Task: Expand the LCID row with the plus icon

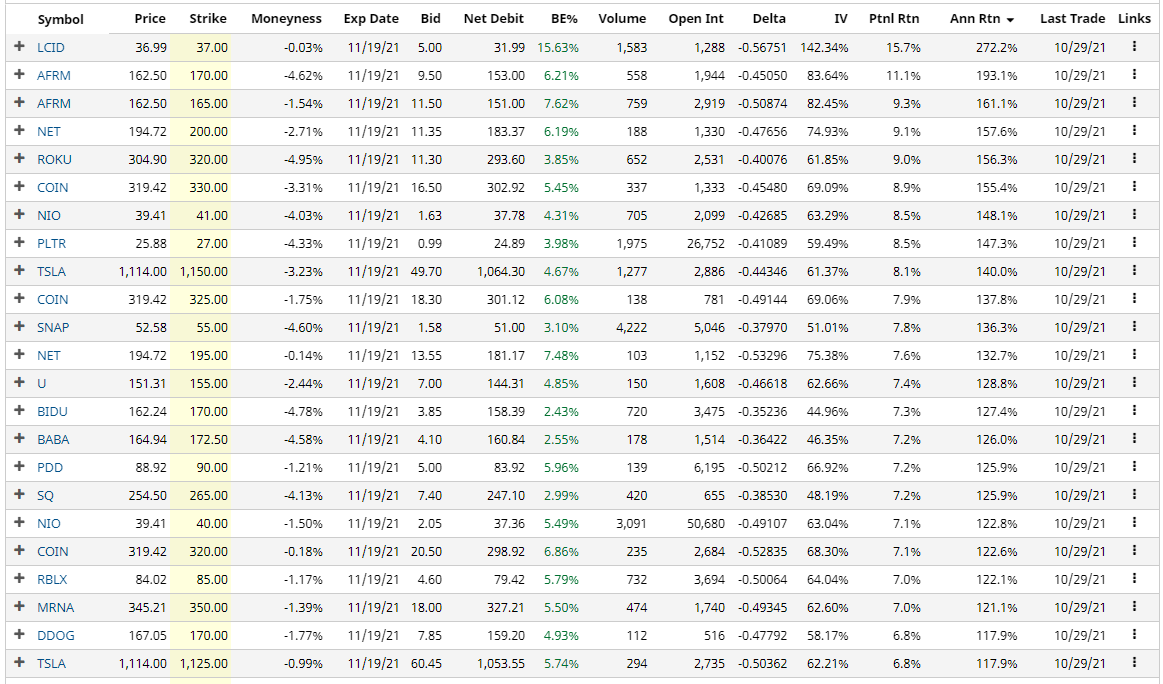Action: (x=19, y=46)
